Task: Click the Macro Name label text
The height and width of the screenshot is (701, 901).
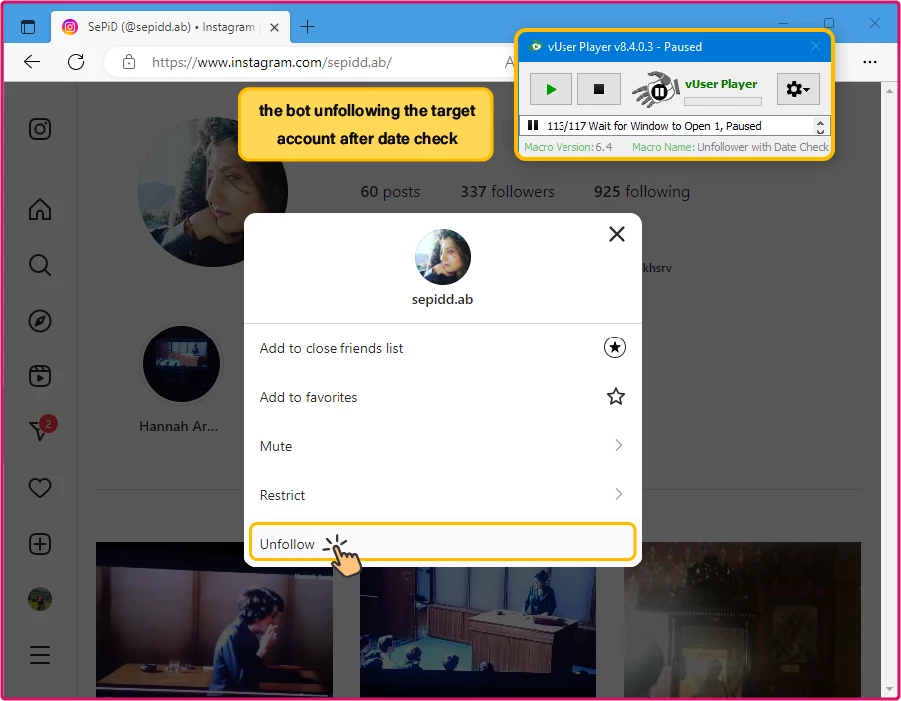Action: (663, 147)
